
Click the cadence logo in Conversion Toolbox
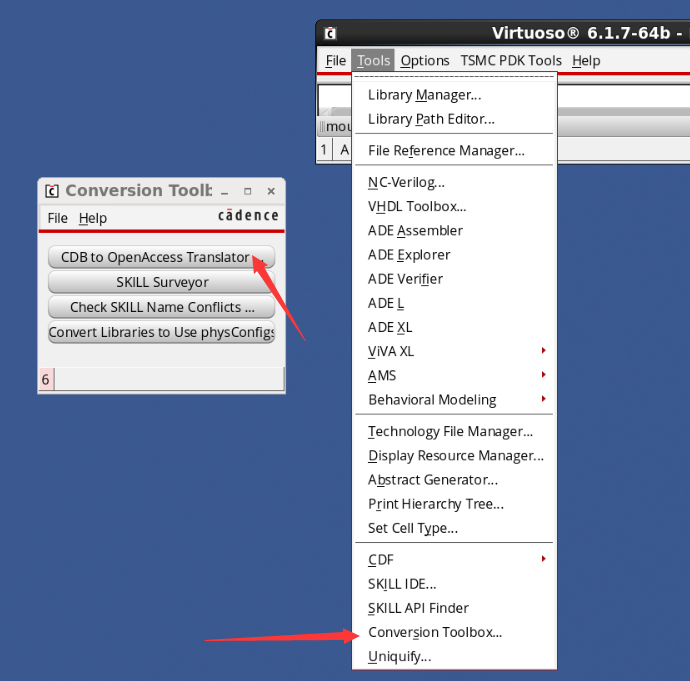coord(248,215)
